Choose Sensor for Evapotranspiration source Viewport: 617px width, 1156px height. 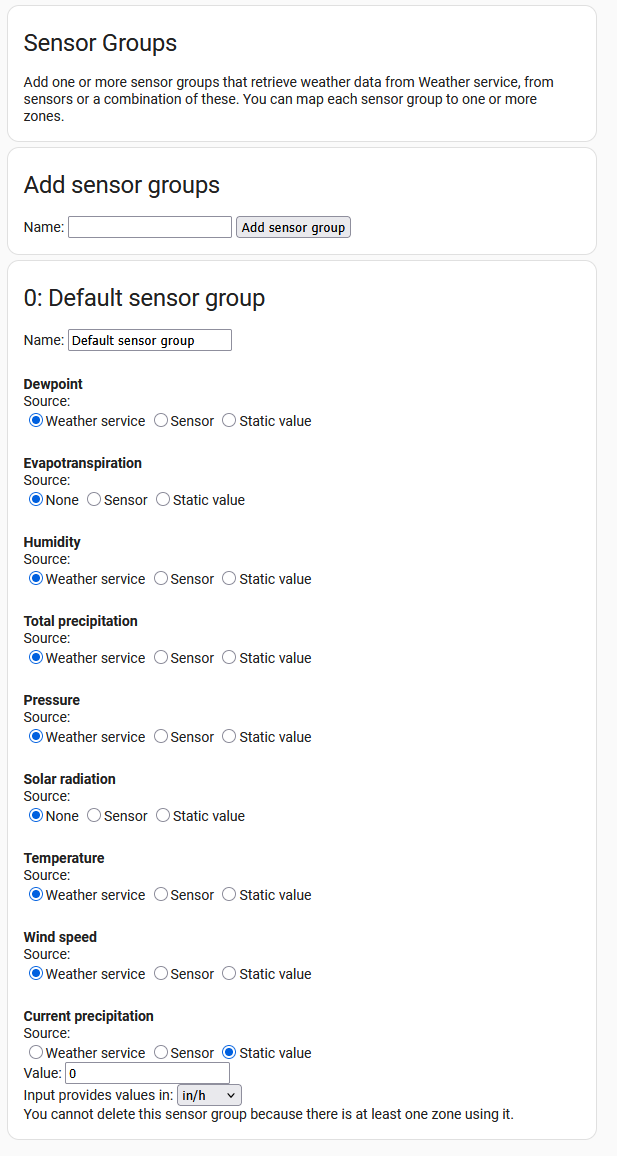tap(94, 500)
